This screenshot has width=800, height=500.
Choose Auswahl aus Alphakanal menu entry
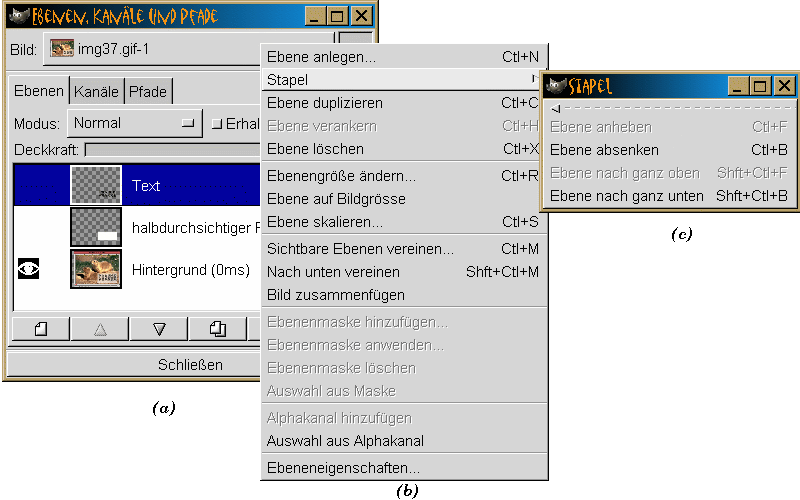[x=404, y=440]
